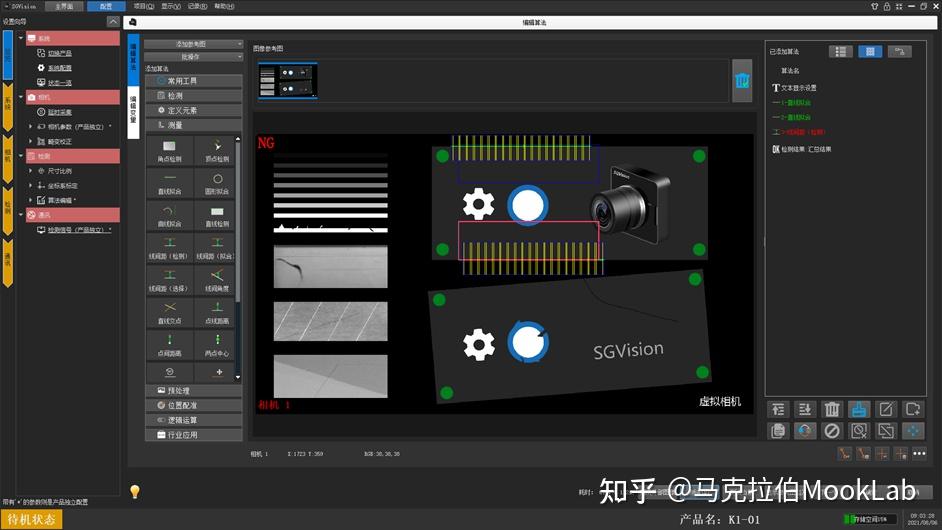
Task: Expand 相机参数 (产品独立) node
Action: point(31,127)
